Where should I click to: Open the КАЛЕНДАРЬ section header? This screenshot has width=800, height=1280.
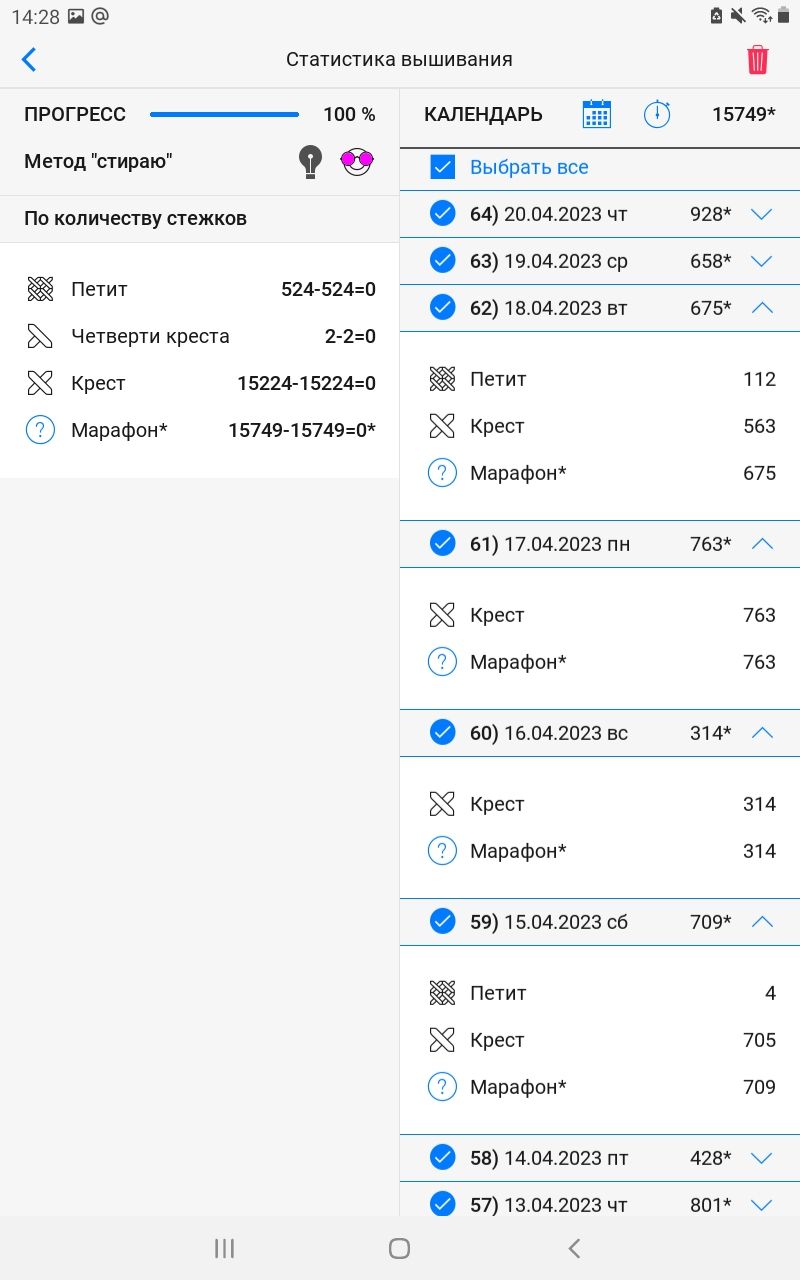pyautogui.click(x=483, y=114)
